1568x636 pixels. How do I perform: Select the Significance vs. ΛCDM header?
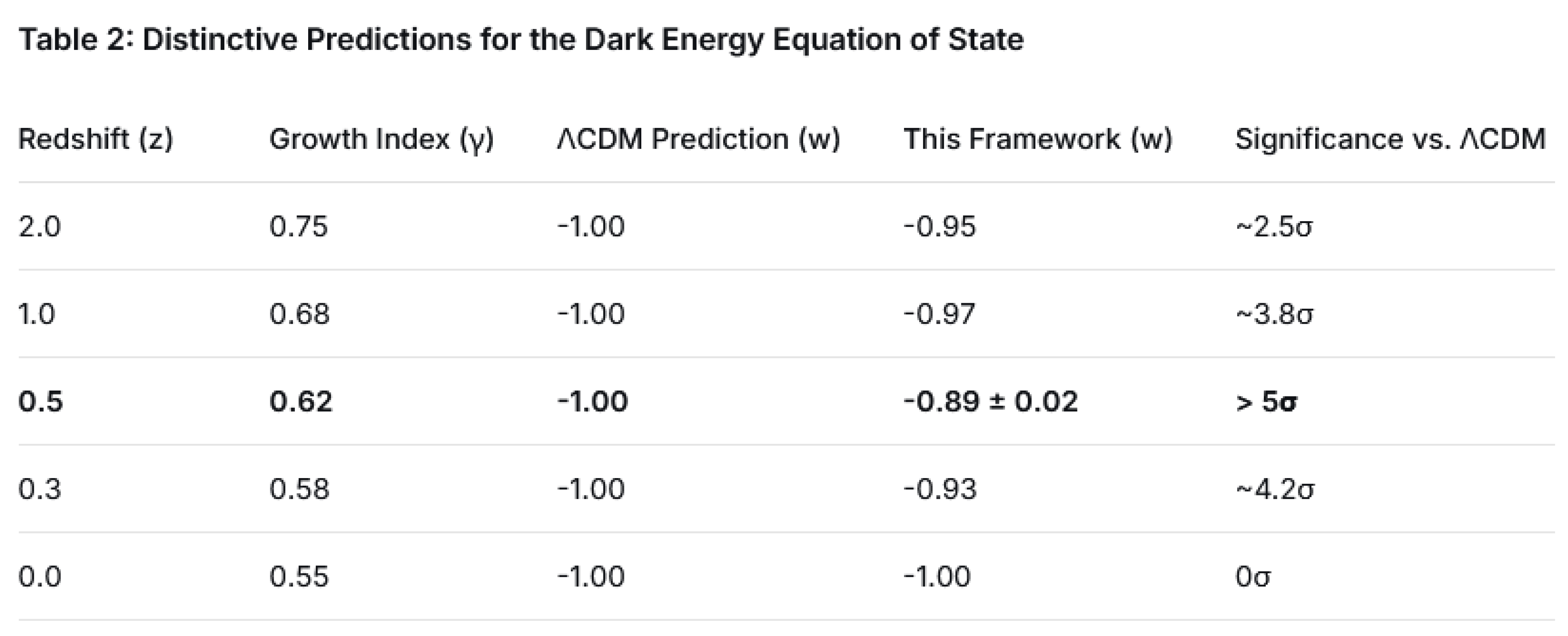pos(1390,139)
